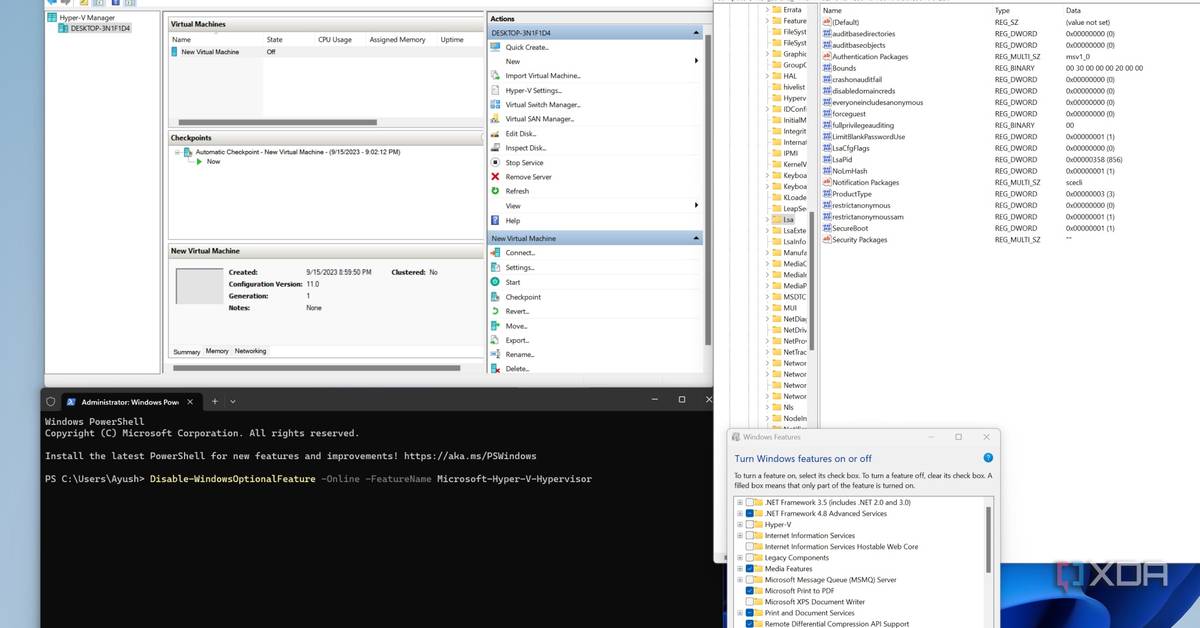Click the green Refresh icon
This screenshot has width=1200, height=628.
click(x=496, y=191)
